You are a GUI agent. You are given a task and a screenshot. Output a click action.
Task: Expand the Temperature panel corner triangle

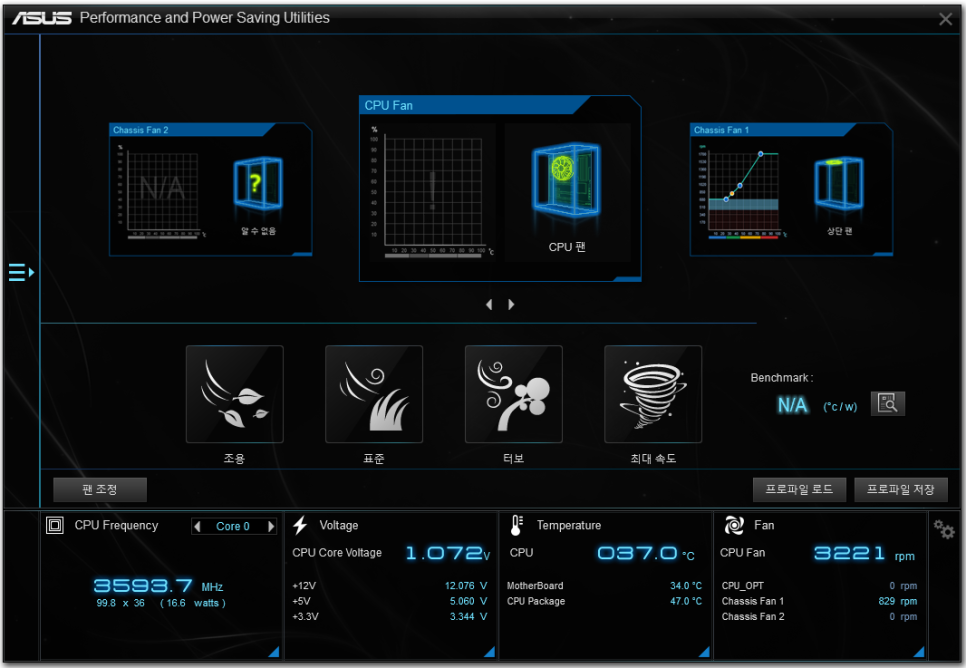704,651
